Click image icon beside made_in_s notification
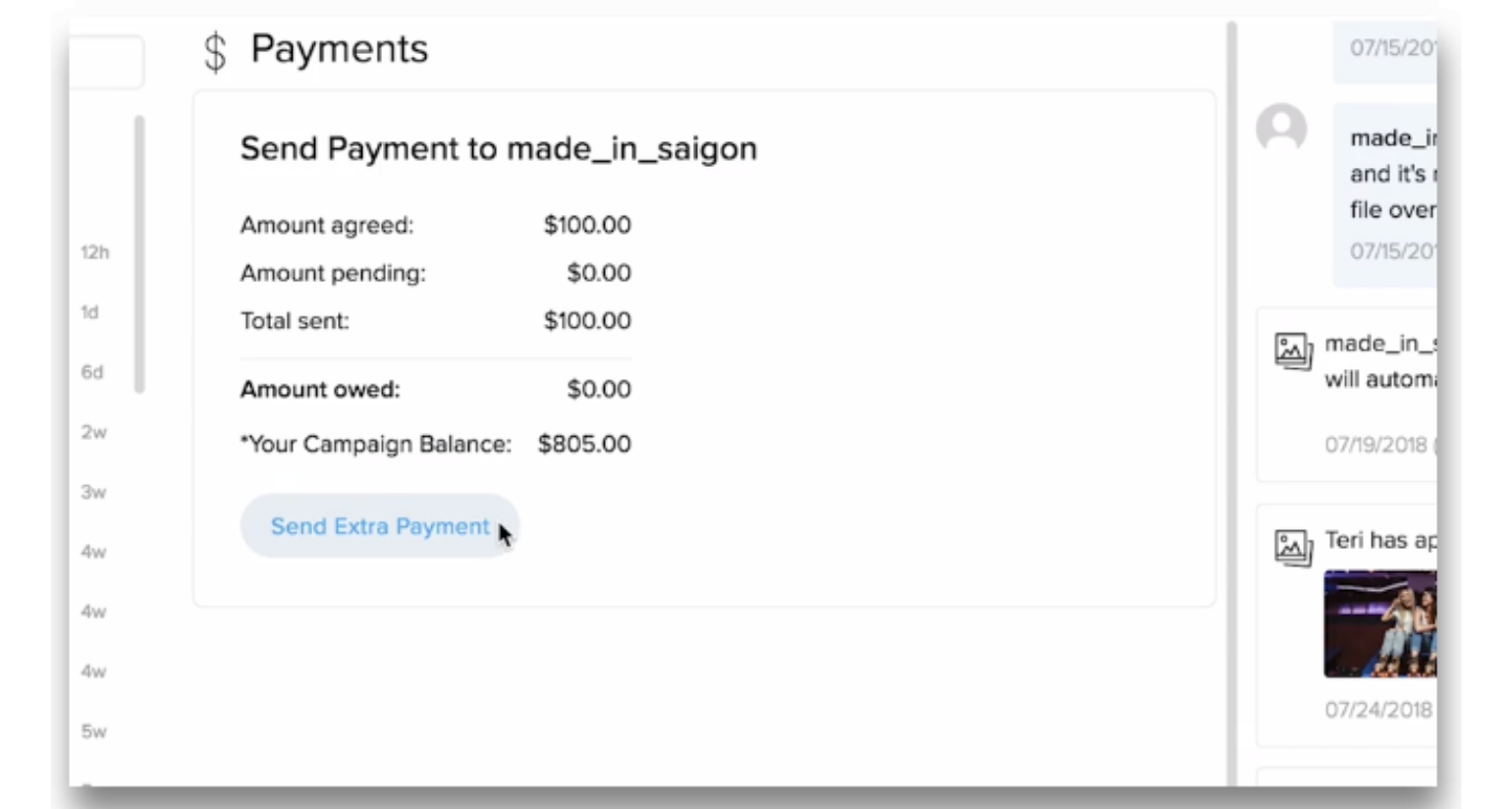The width and height of the screenshot is (1512, 809). pos(1293,351)
